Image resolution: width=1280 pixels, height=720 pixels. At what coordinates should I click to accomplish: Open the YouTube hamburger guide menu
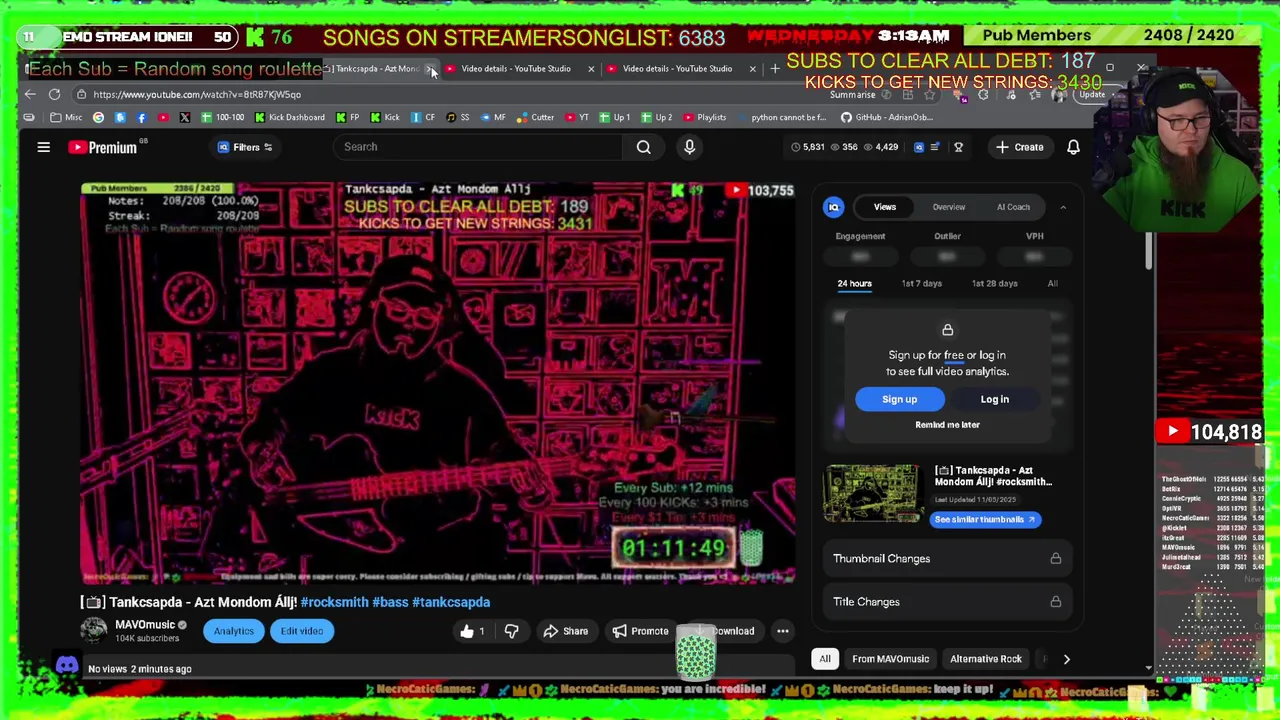point(43,147)
